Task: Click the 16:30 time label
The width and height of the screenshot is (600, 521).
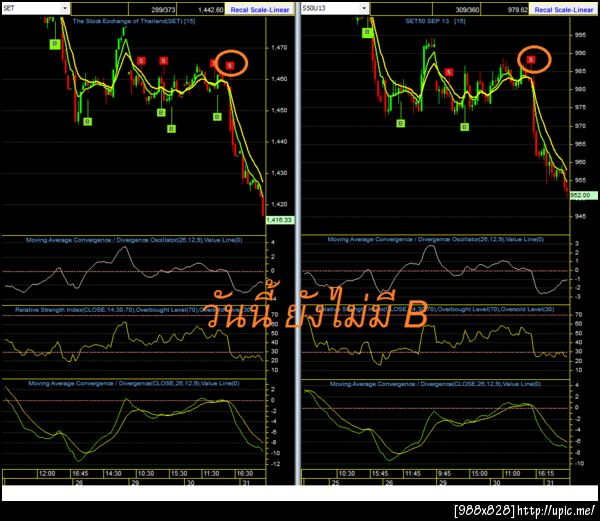Action: pos(245,474)
